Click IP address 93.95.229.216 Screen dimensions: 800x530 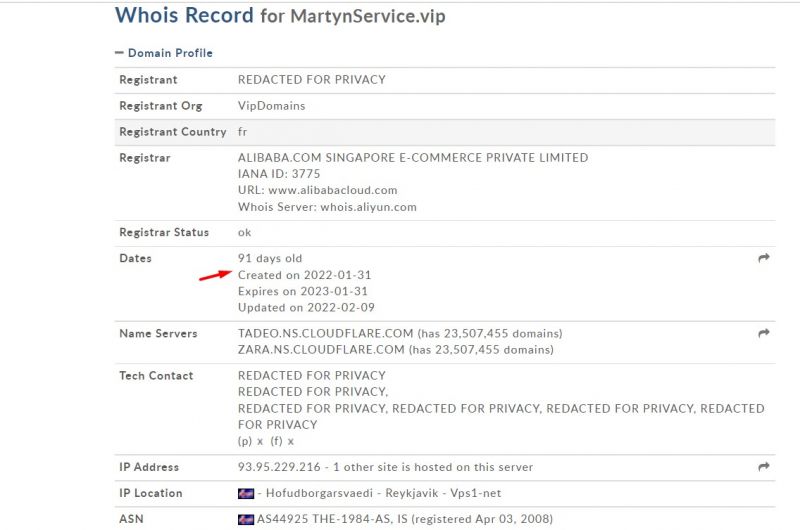[x=279, y=467]
